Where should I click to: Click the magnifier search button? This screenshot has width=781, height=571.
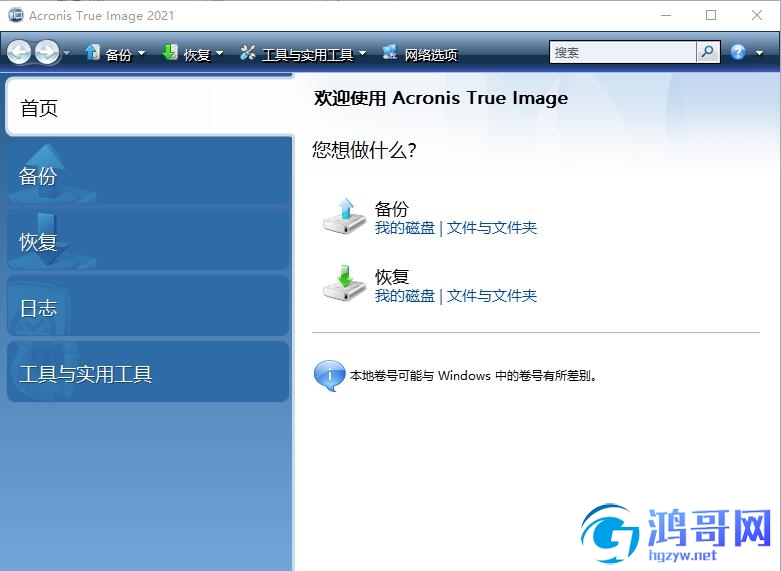click(x=708, y=52)
